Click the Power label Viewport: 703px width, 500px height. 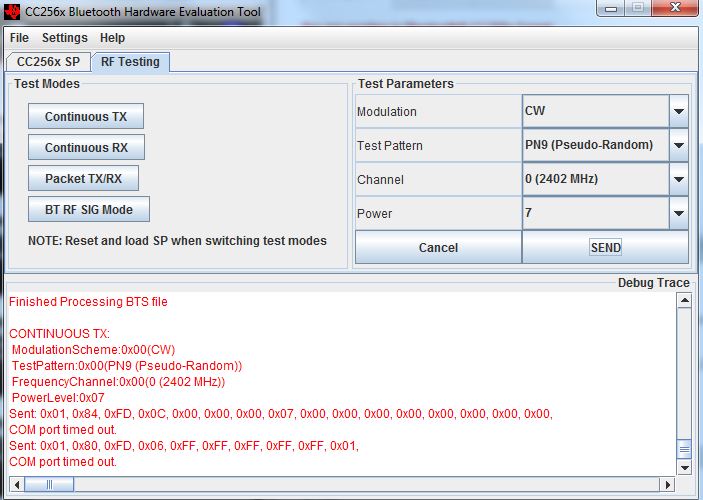(x=374, y=214)
